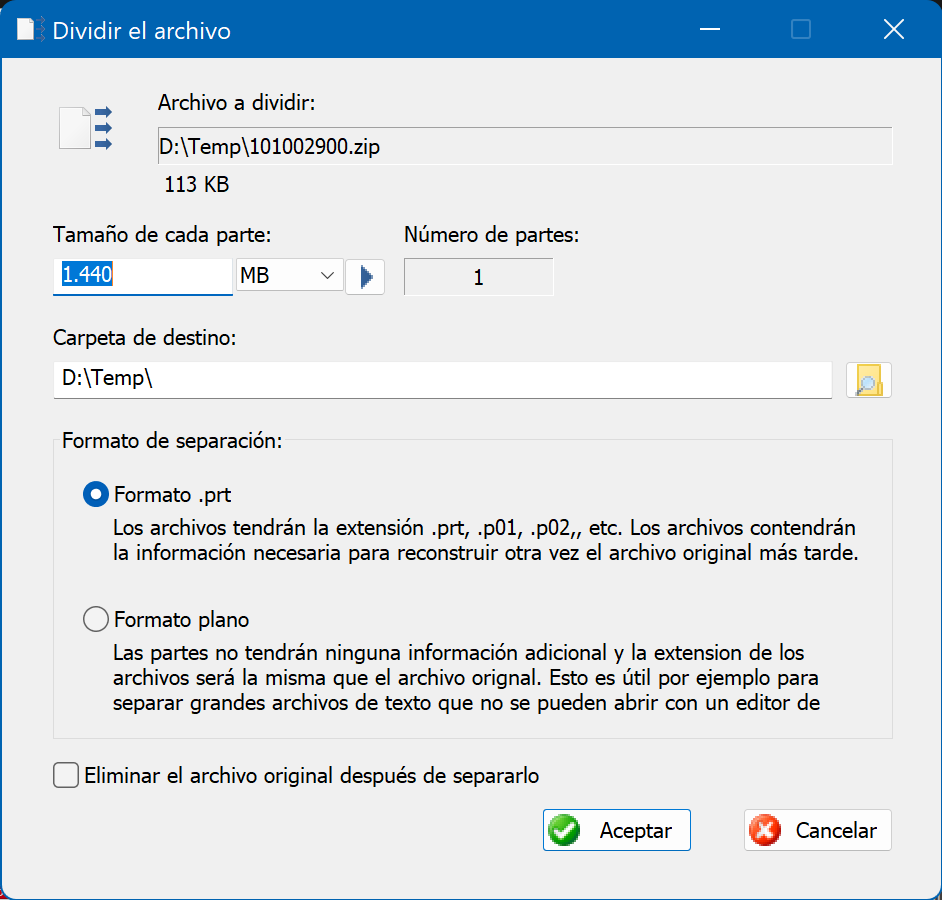
Task: Click the Cancelar button
Action: (x=818, y=830)
